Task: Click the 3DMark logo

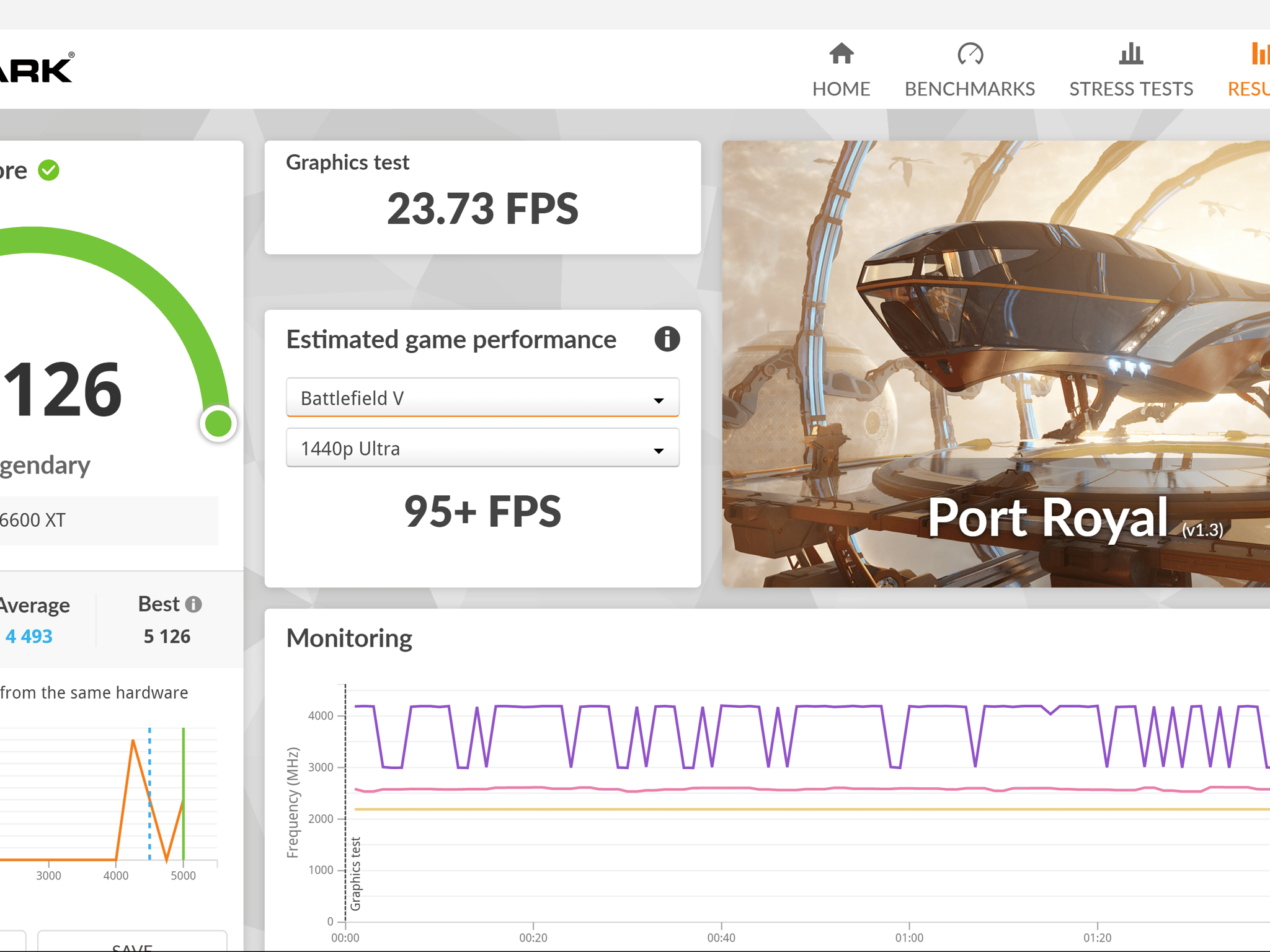Action: 36,68
